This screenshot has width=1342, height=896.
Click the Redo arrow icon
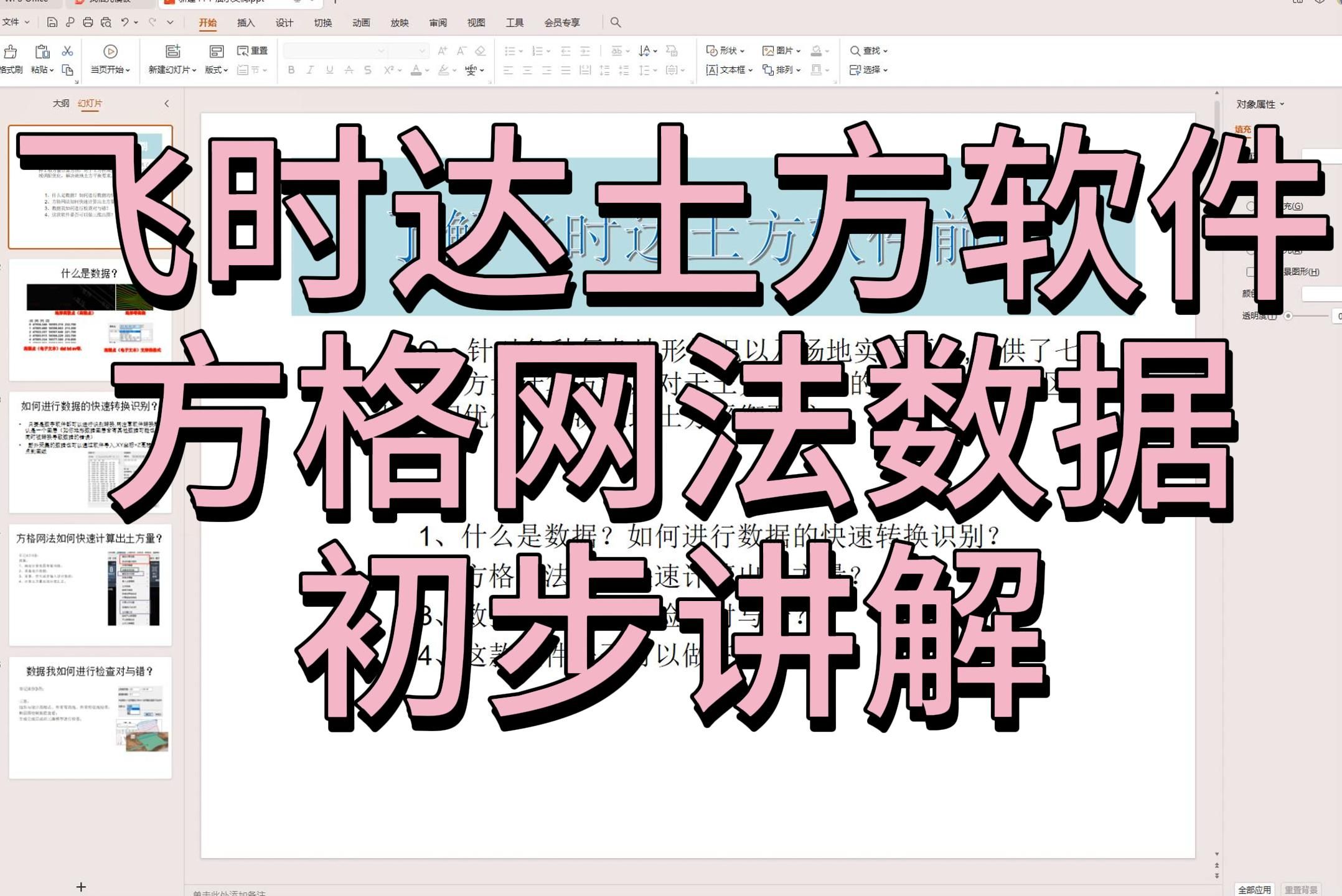coord(152,22)
